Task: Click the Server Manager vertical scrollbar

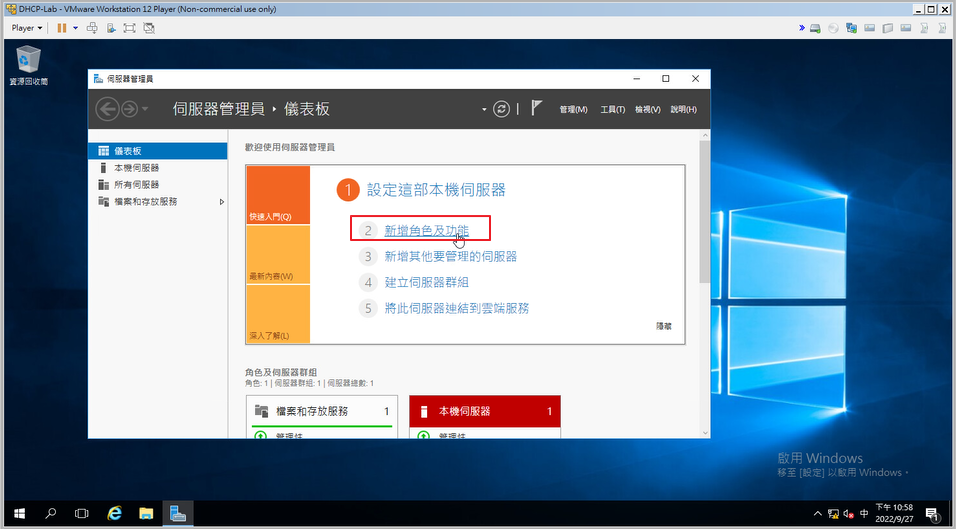Action: [705, 211]
